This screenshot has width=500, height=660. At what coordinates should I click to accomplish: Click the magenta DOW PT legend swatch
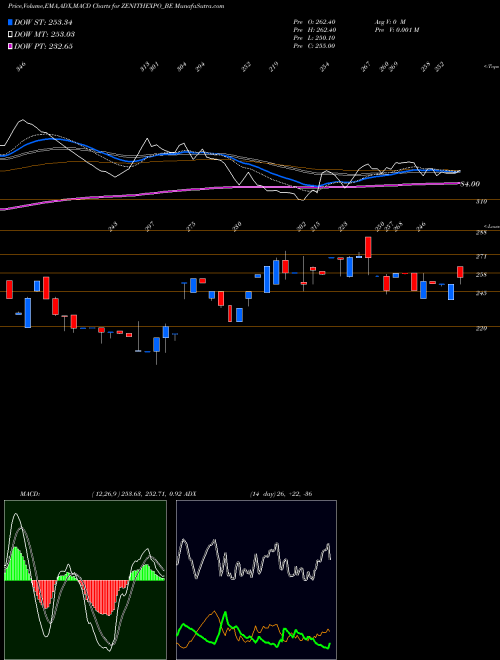(10, 46)
